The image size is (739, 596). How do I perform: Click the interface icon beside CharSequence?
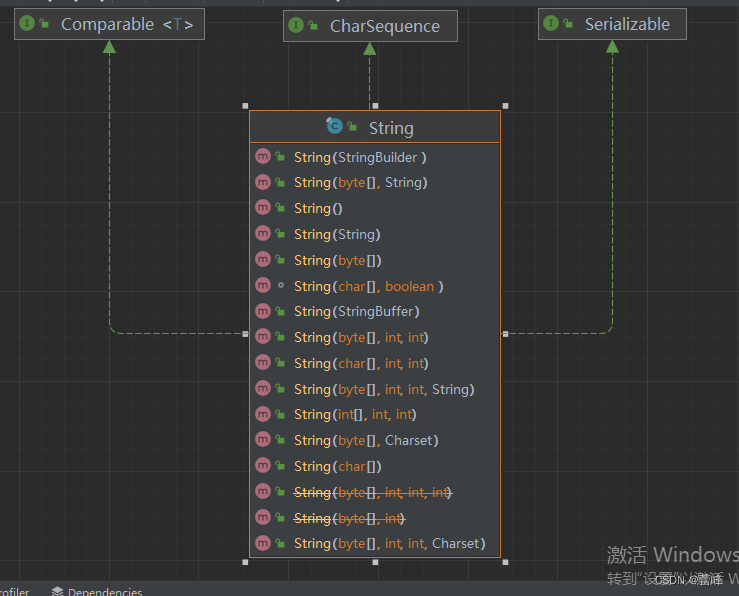coord(296,24)
